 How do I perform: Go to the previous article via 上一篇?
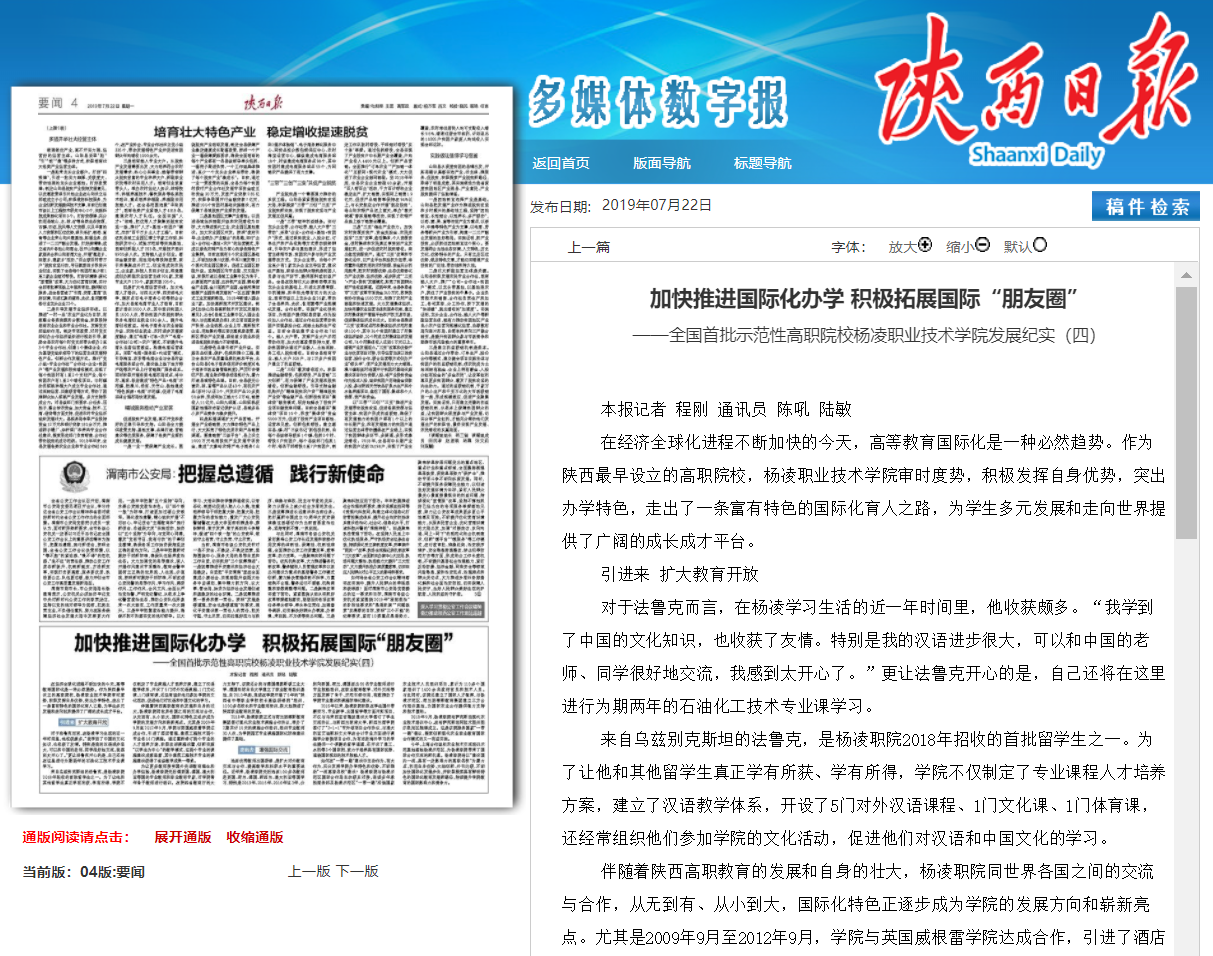(x=588, y=247)
